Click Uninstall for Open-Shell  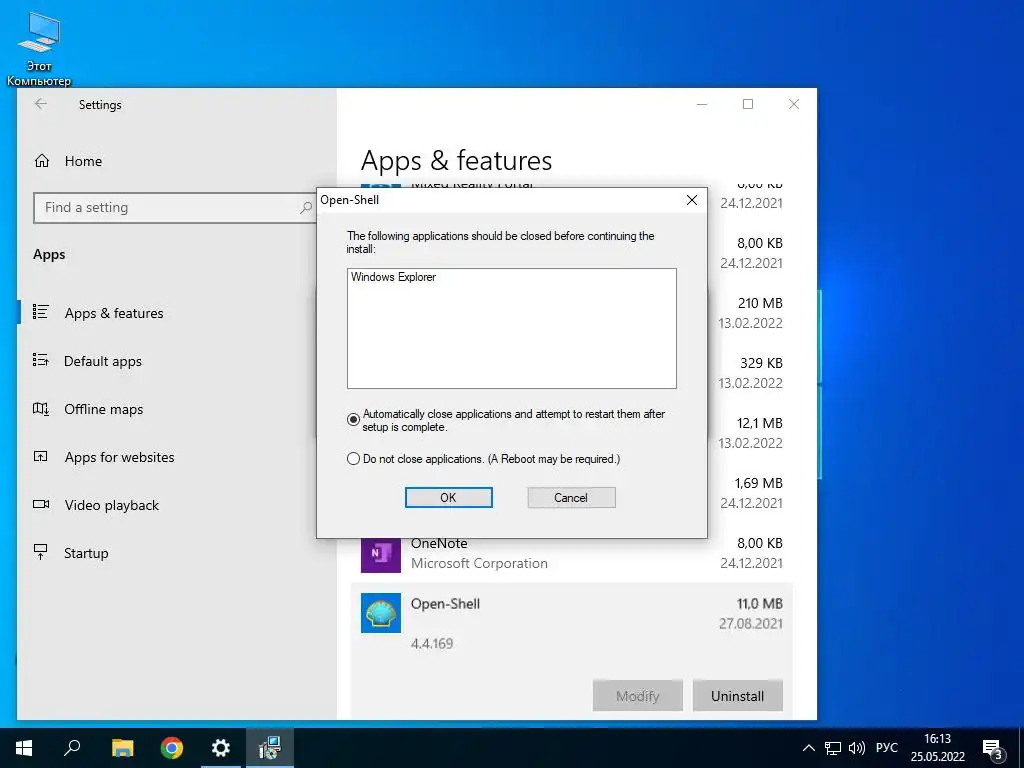click(x=737, y=696)
